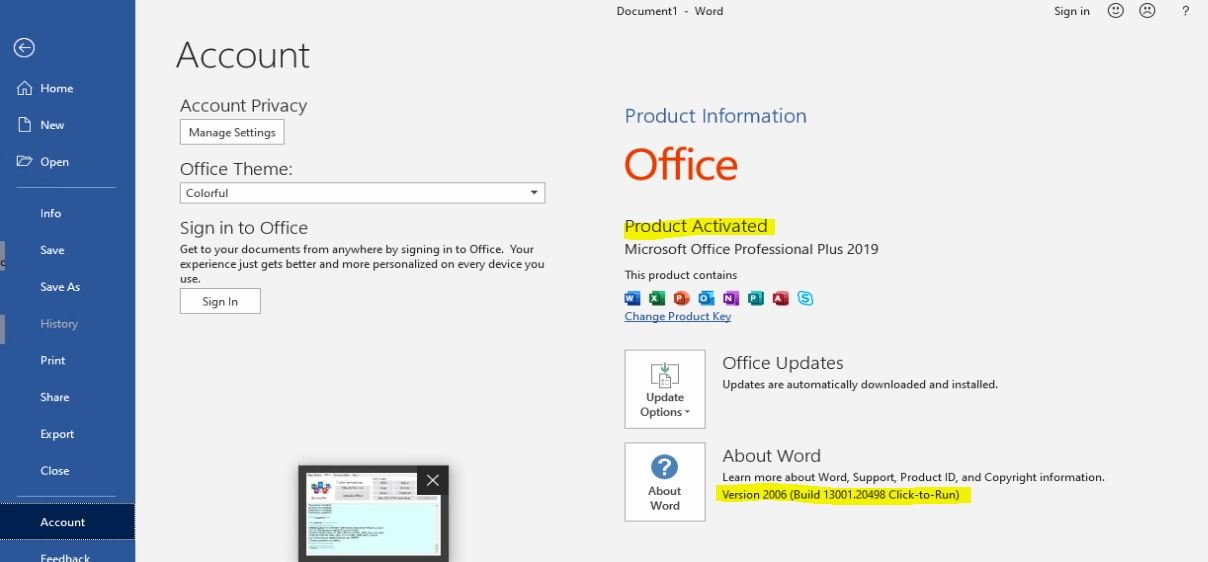1208x562 pixels.
Task: Click the Office Updates heading
Action: 783,363
